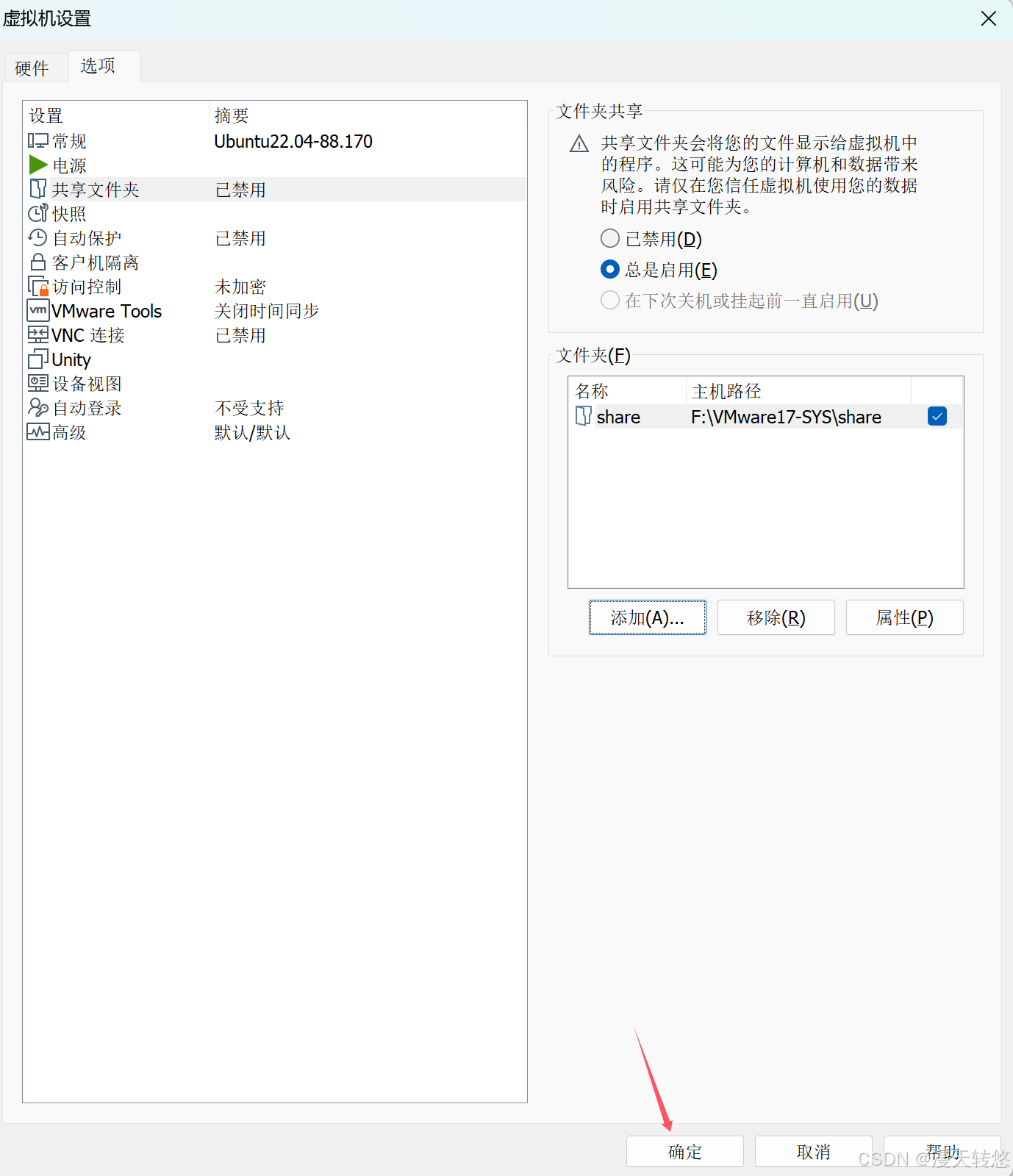The image size is (1013, 1176).
Task: Switch to the 选项 tab
Action: click(98, 65)
